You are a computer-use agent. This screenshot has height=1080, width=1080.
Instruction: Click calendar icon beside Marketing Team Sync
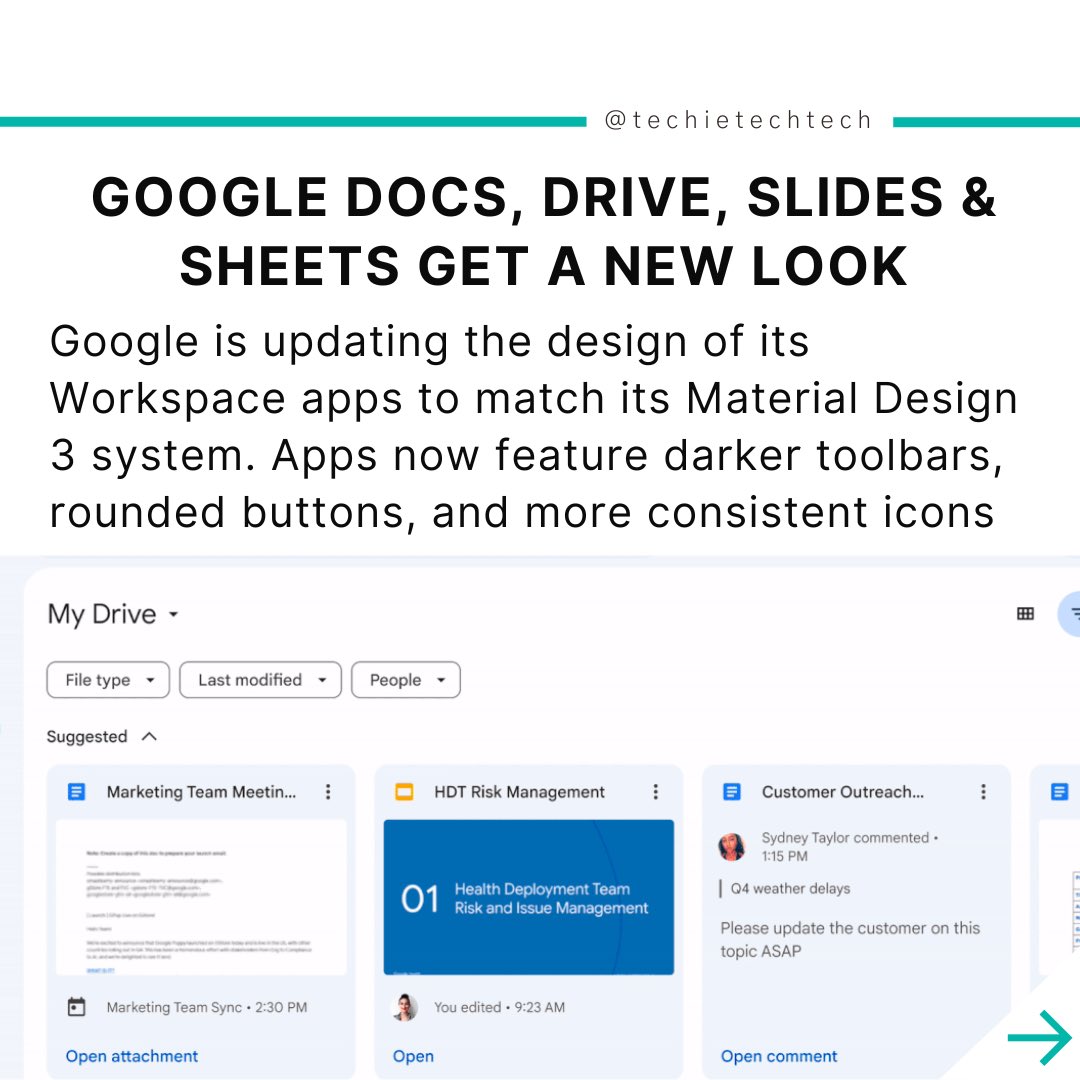76,1007
